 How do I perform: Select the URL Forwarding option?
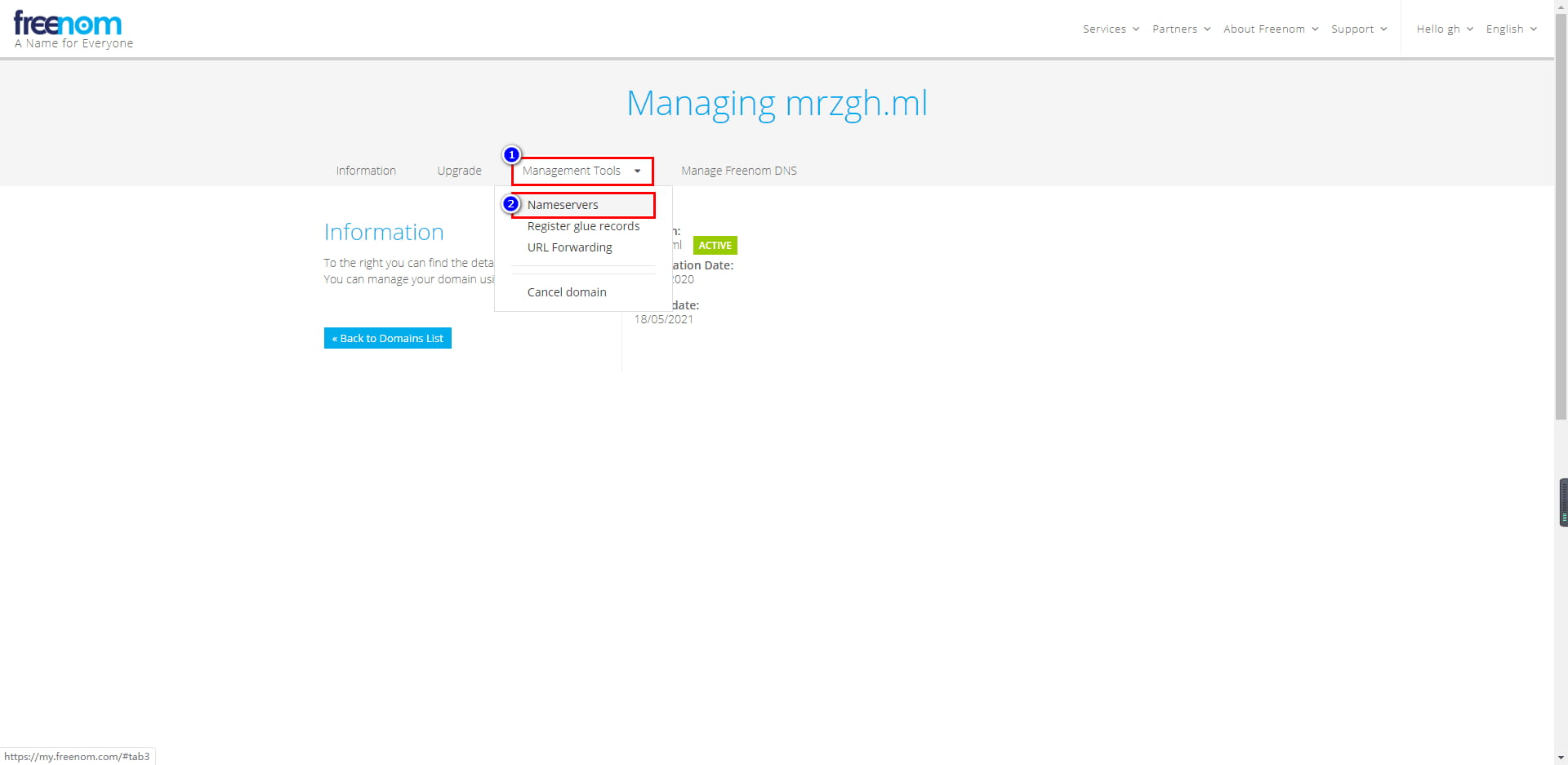click(x=569, y=247)
